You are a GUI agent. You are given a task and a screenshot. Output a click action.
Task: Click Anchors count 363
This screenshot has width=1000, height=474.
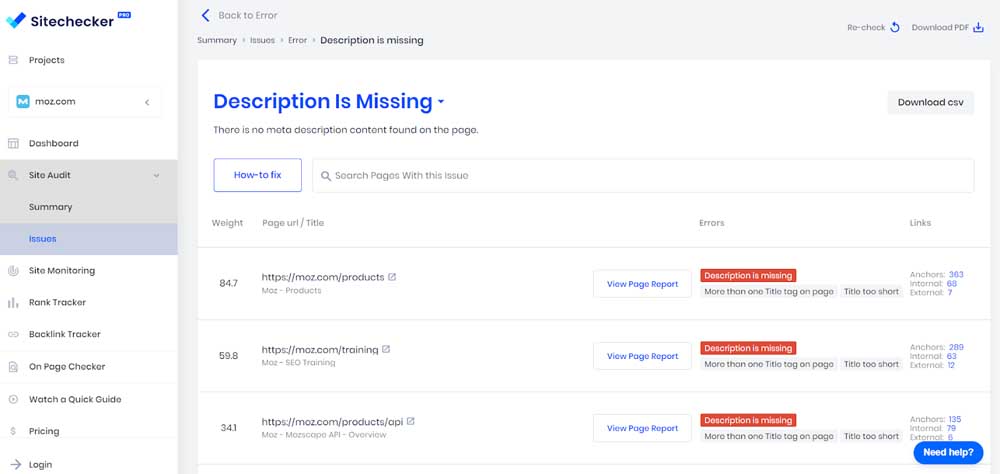(x=956, y=275)
